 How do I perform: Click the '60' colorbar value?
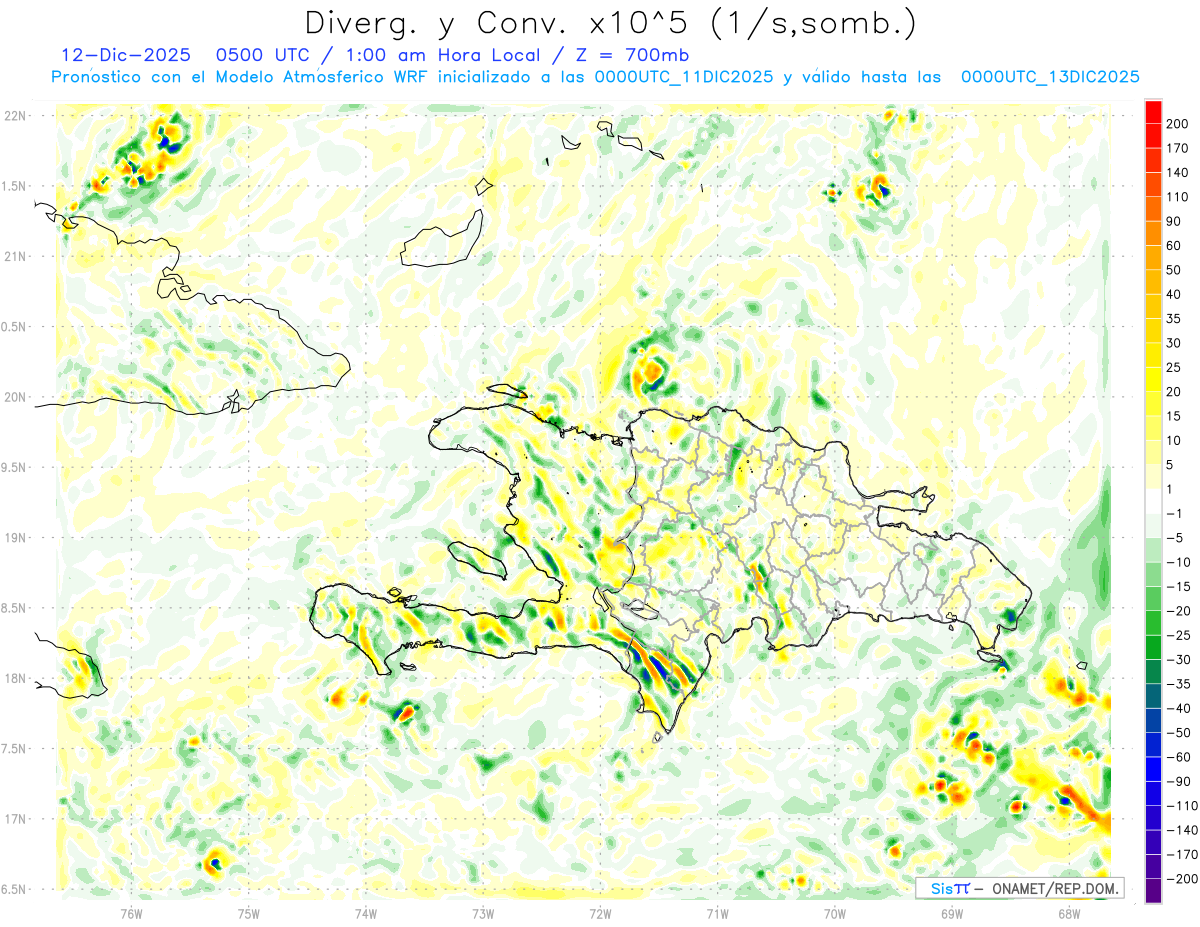pos(1174,246)
